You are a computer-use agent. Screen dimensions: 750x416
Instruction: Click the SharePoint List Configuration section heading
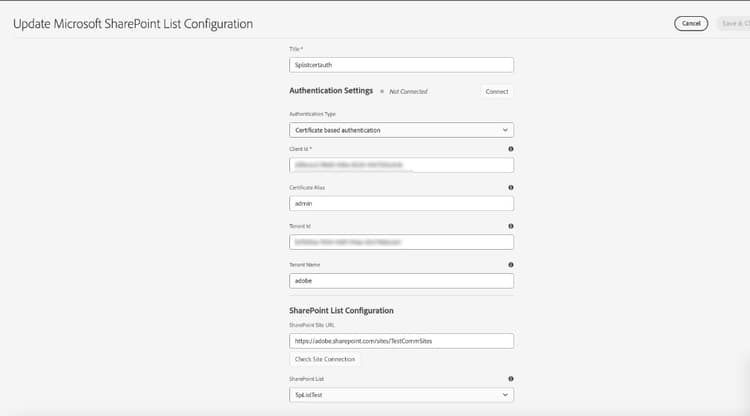(342, 310)
